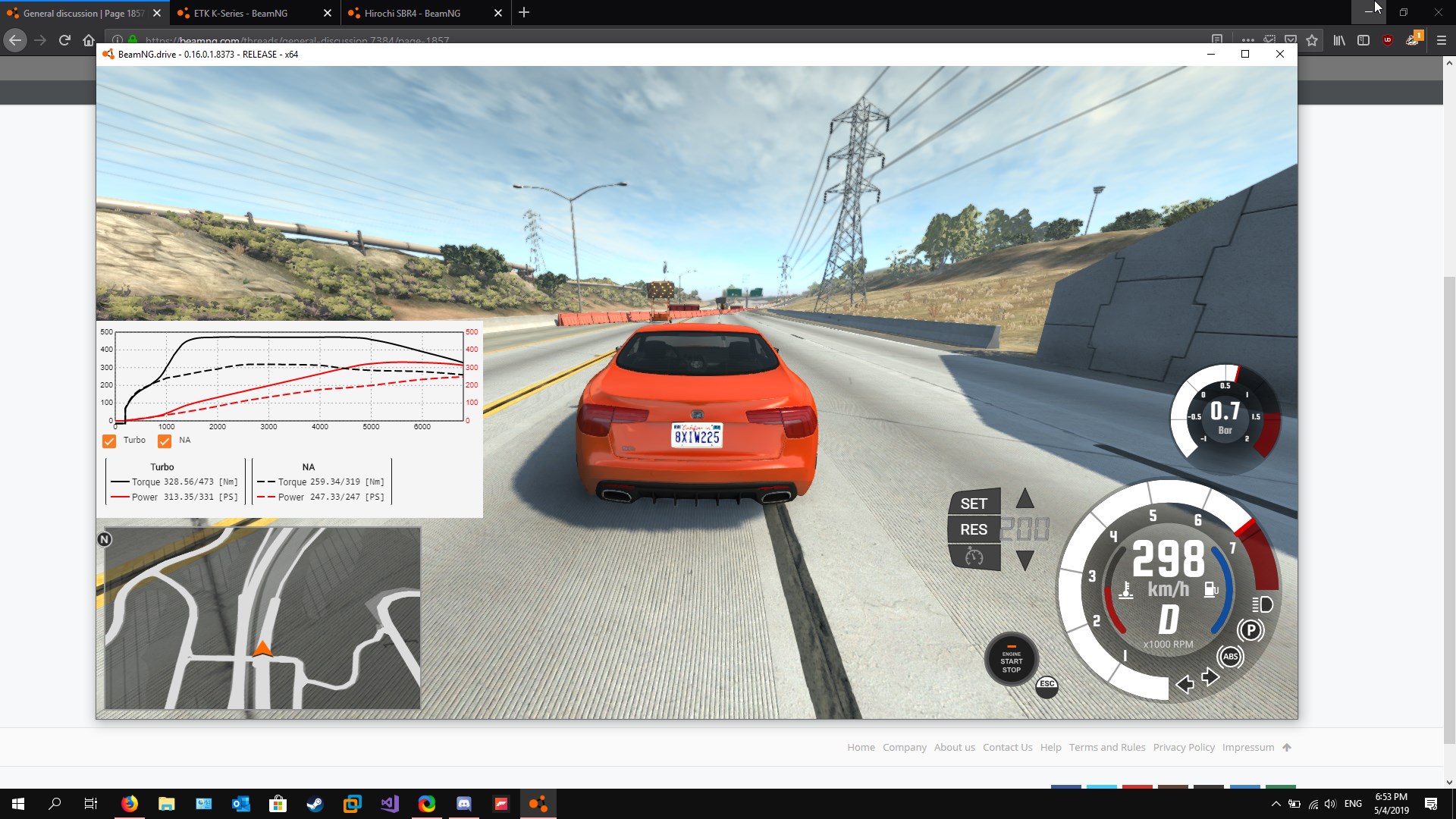The height and width of the screenshot is (819, 1456).
Task: Bookmark this page with star icon
Action: pyautogui.click(x=1312, y=40)
